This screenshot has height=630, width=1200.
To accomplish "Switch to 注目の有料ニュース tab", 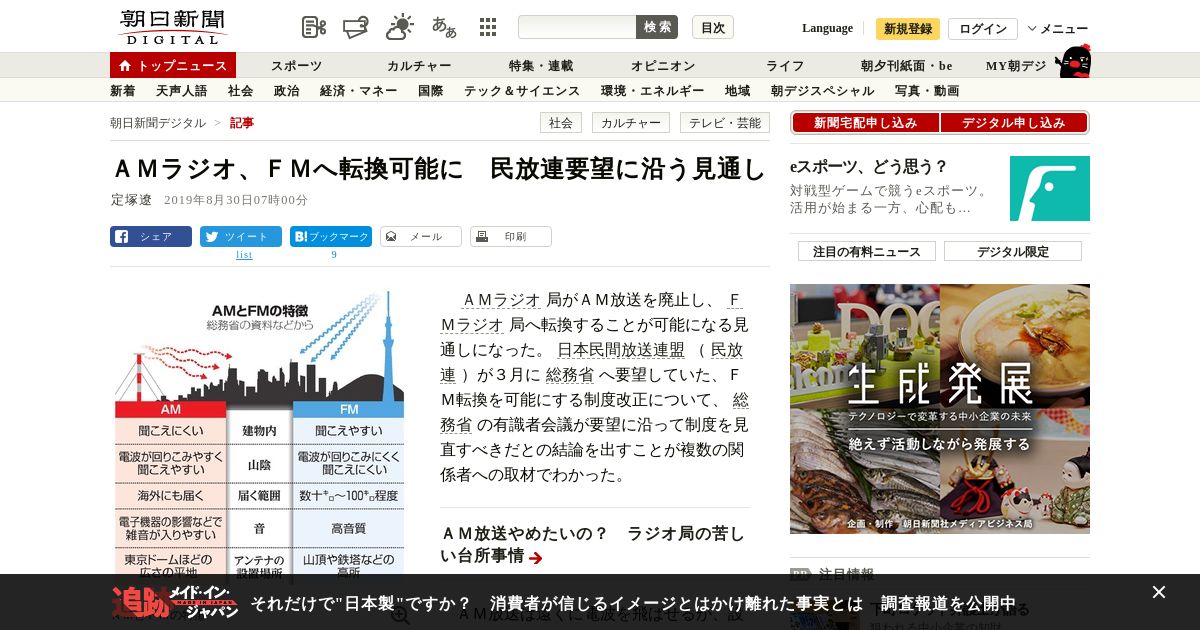I will tap(867, 251).
